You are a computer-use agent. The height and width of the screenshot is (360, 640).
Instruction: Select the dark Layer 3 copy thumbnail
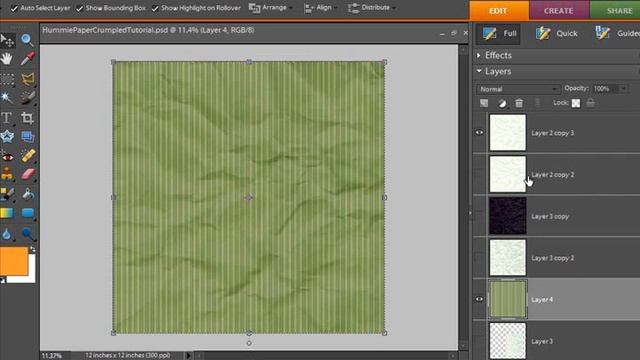click(507, 216)
